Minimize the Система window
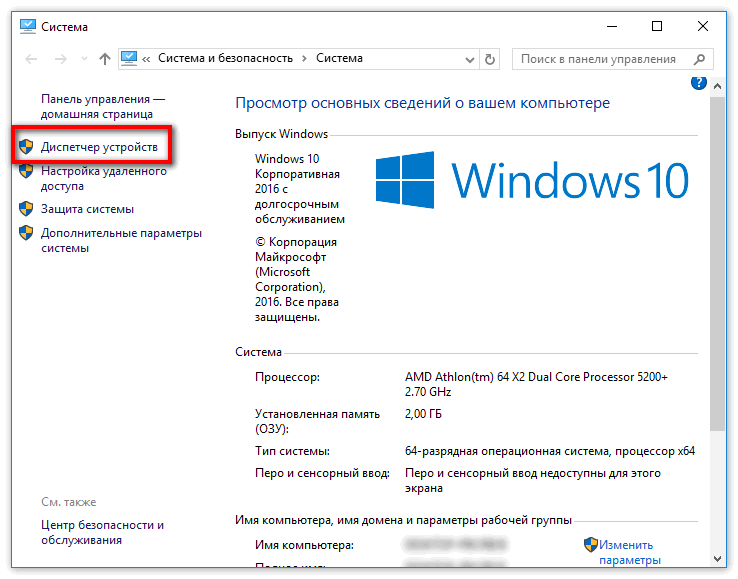This screenshot has width=738, height=579. 612,26
